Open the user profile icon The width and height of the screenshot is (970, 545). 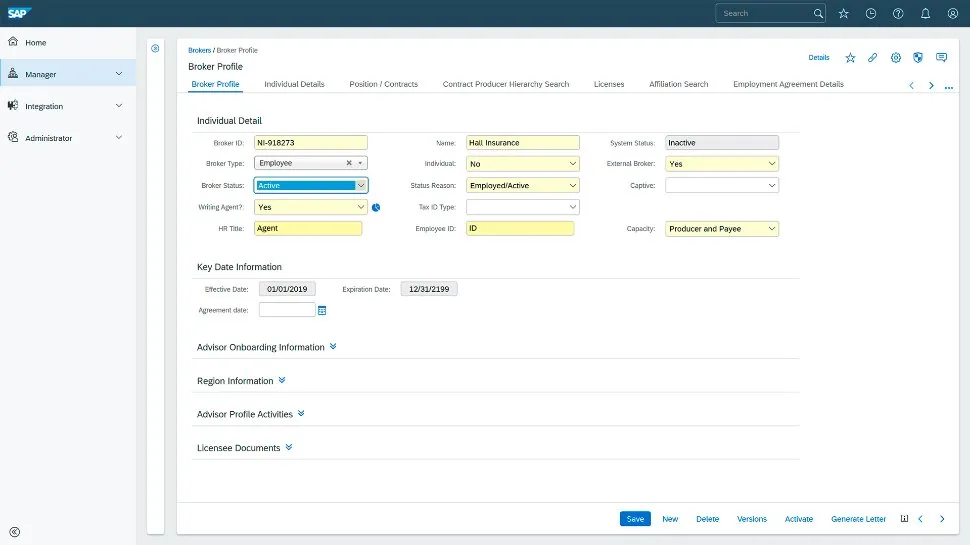tap(952, 13)
